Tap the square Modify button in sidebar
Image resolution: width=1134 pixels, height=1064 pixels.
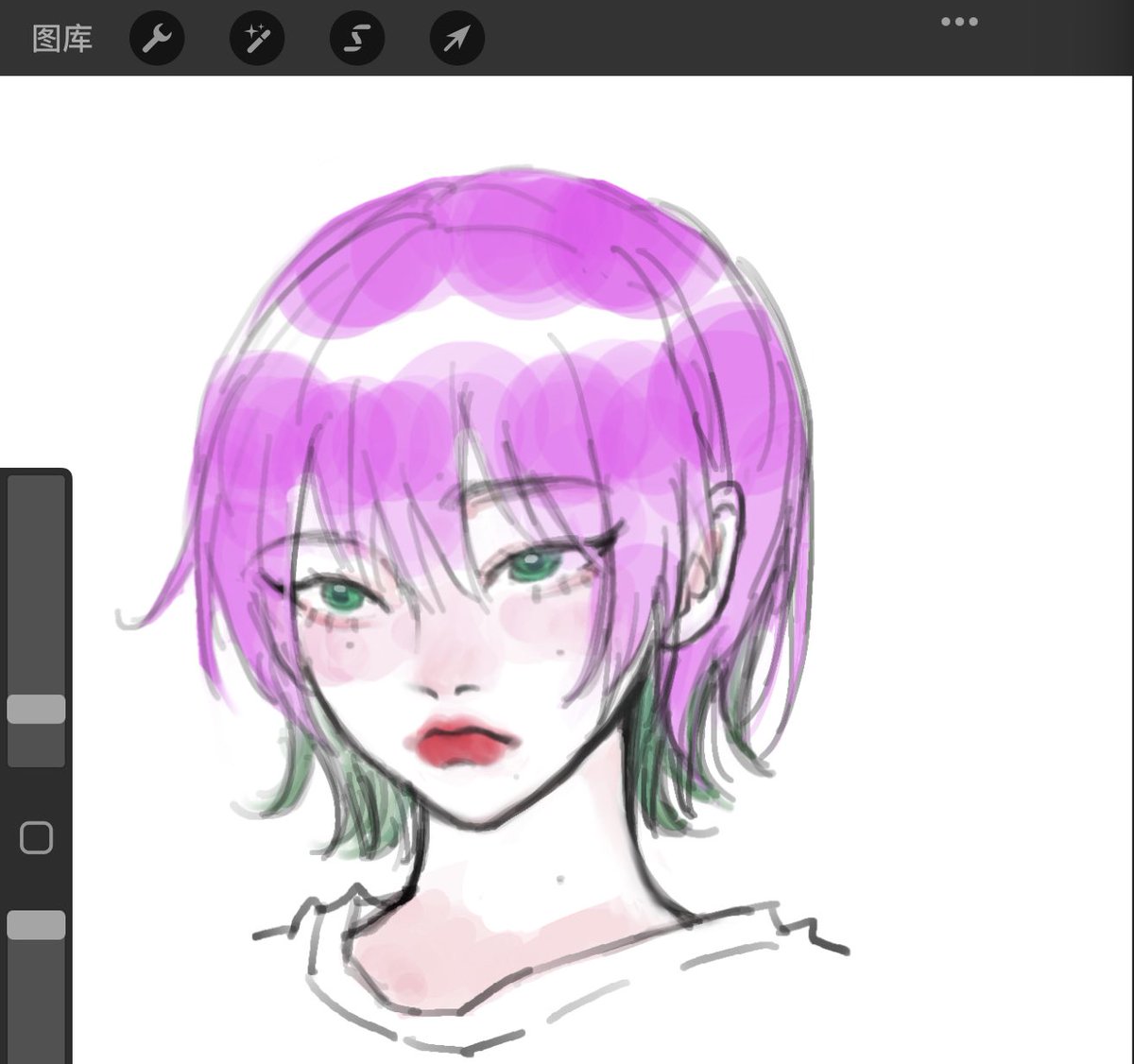[x=36, y=838]
